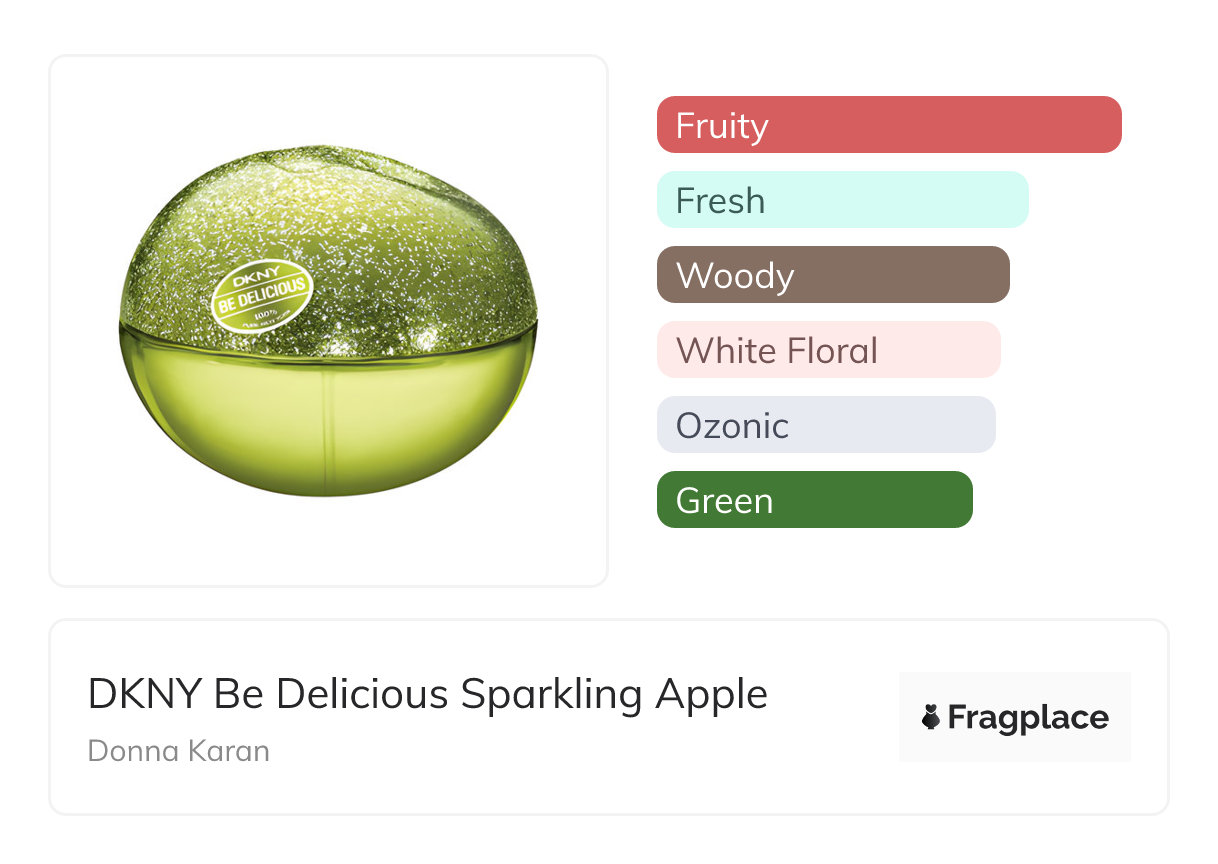Open the Fragplace wordmark text
1218x864 pixels.
pos(1028,718)
